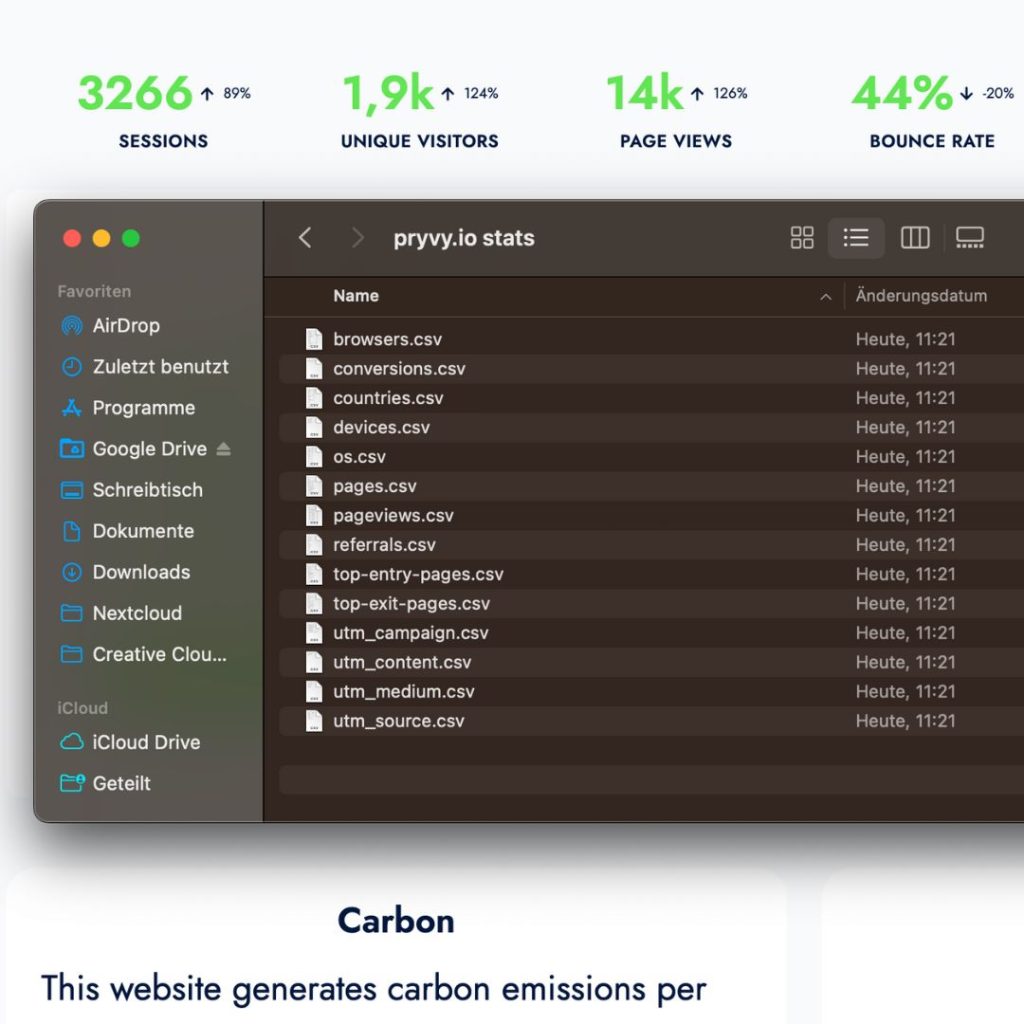Open Schreibtisch in the sidebar
This screenshot has height=1024, width=1024.
[x=148, y=490]
